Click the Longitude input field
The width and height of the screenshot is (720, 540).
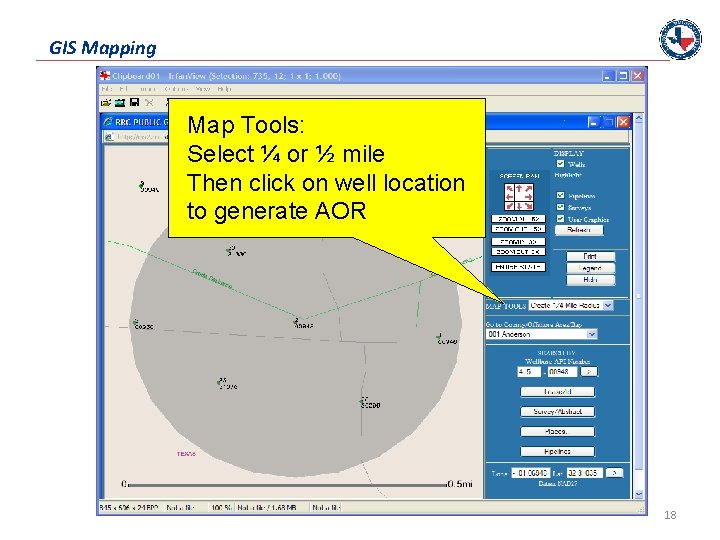(x=530, y=472)
